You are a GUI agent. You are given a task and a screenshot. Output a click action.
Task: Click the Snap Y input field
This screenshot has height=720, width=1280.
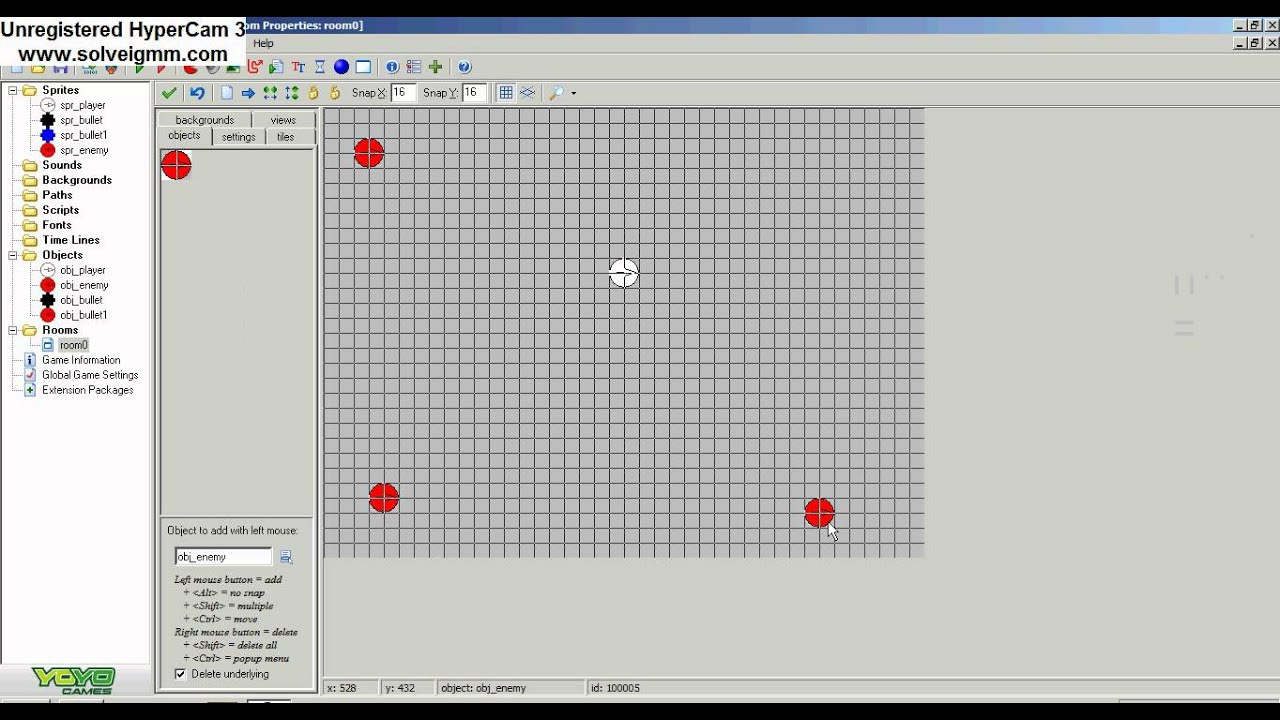(x=473, y=93)
